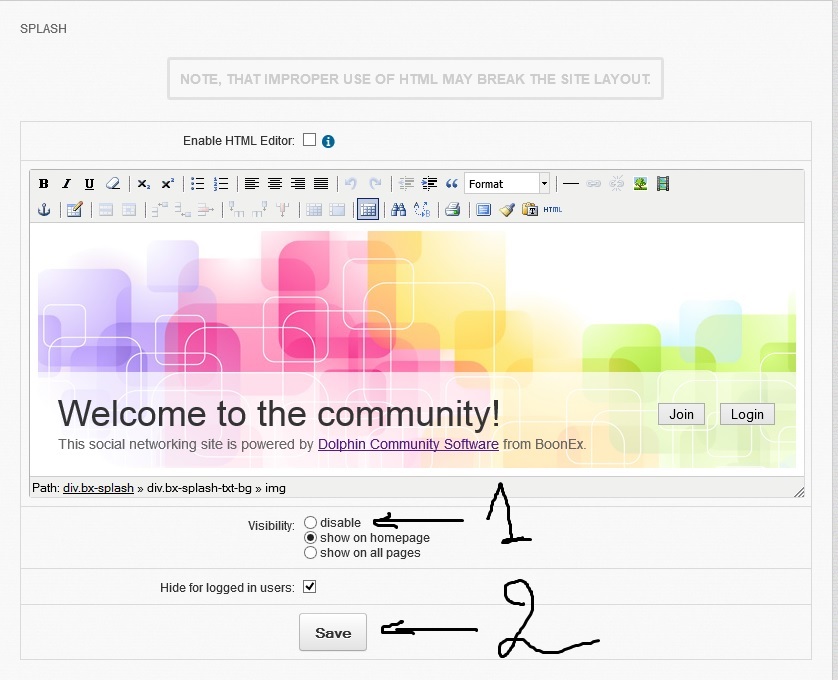Insert an anchor with the anchor icon
Screen dimensions: 838x680
pos(44,210)
